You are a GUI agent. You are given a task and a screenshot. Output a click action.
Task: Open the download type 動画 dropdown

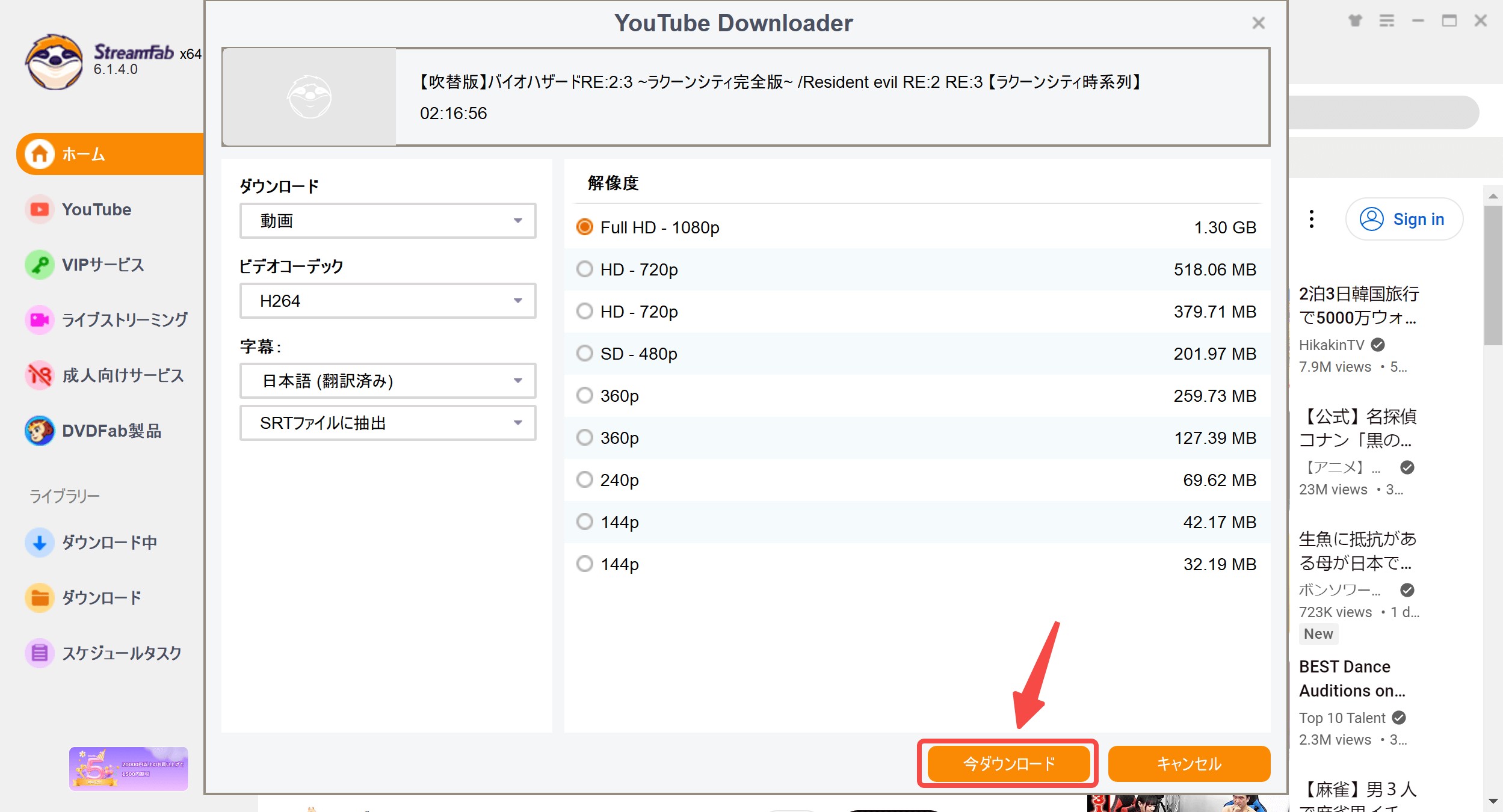[387, 221]
